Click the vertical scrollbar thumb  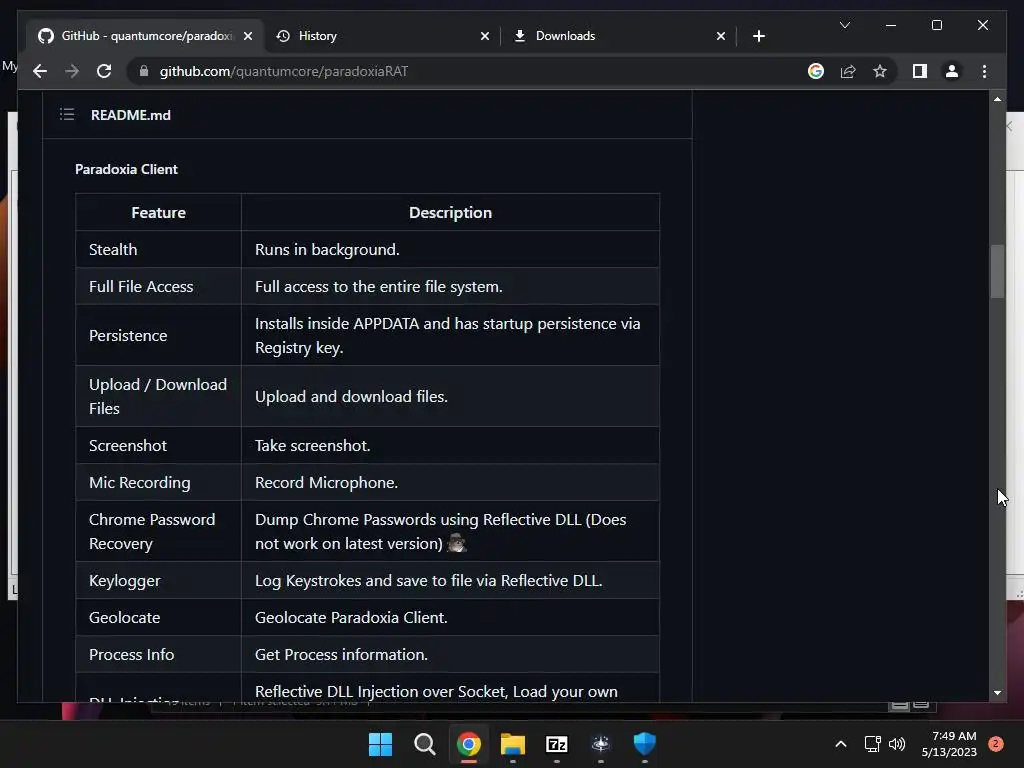pos(997,271)
